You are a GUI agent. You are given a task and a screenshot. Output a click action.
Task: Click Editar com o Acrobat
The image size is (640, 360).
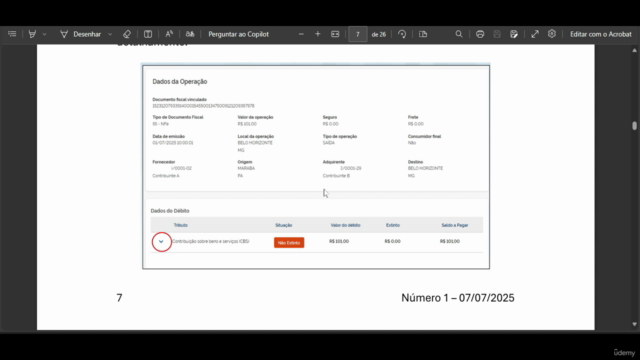[x=600, y=34]
